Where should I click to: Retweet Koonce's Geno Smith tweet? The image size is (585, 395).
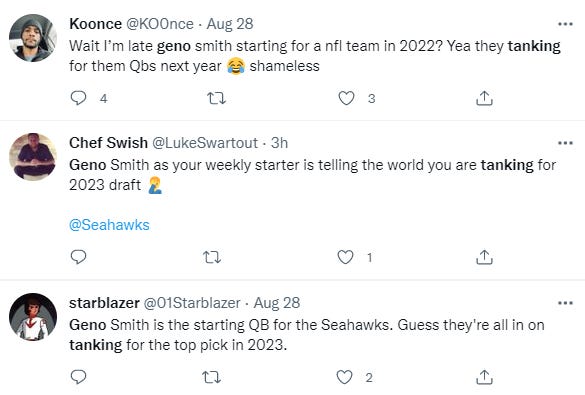pos(216,98)
